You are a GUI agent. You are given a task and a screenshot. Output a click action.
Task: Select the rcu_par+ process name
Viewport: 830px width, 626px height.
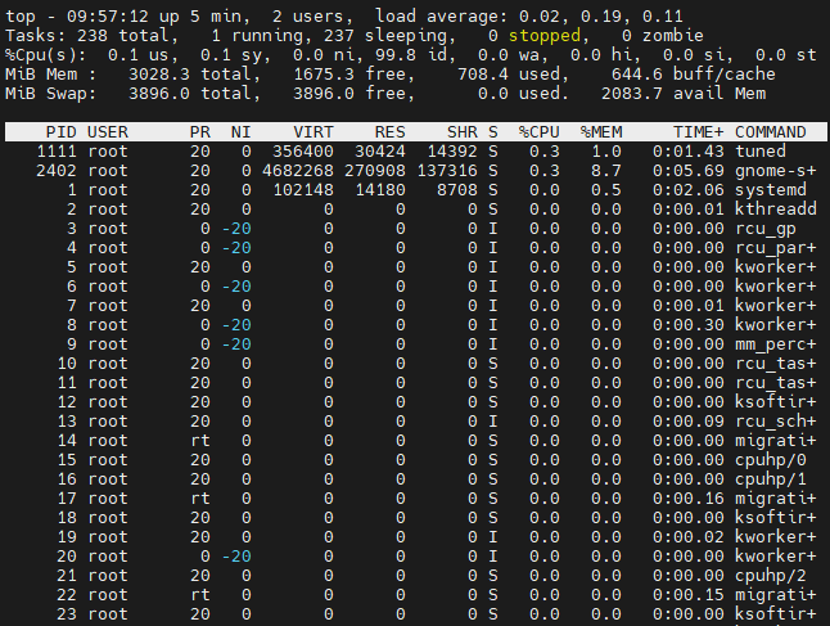775,248
